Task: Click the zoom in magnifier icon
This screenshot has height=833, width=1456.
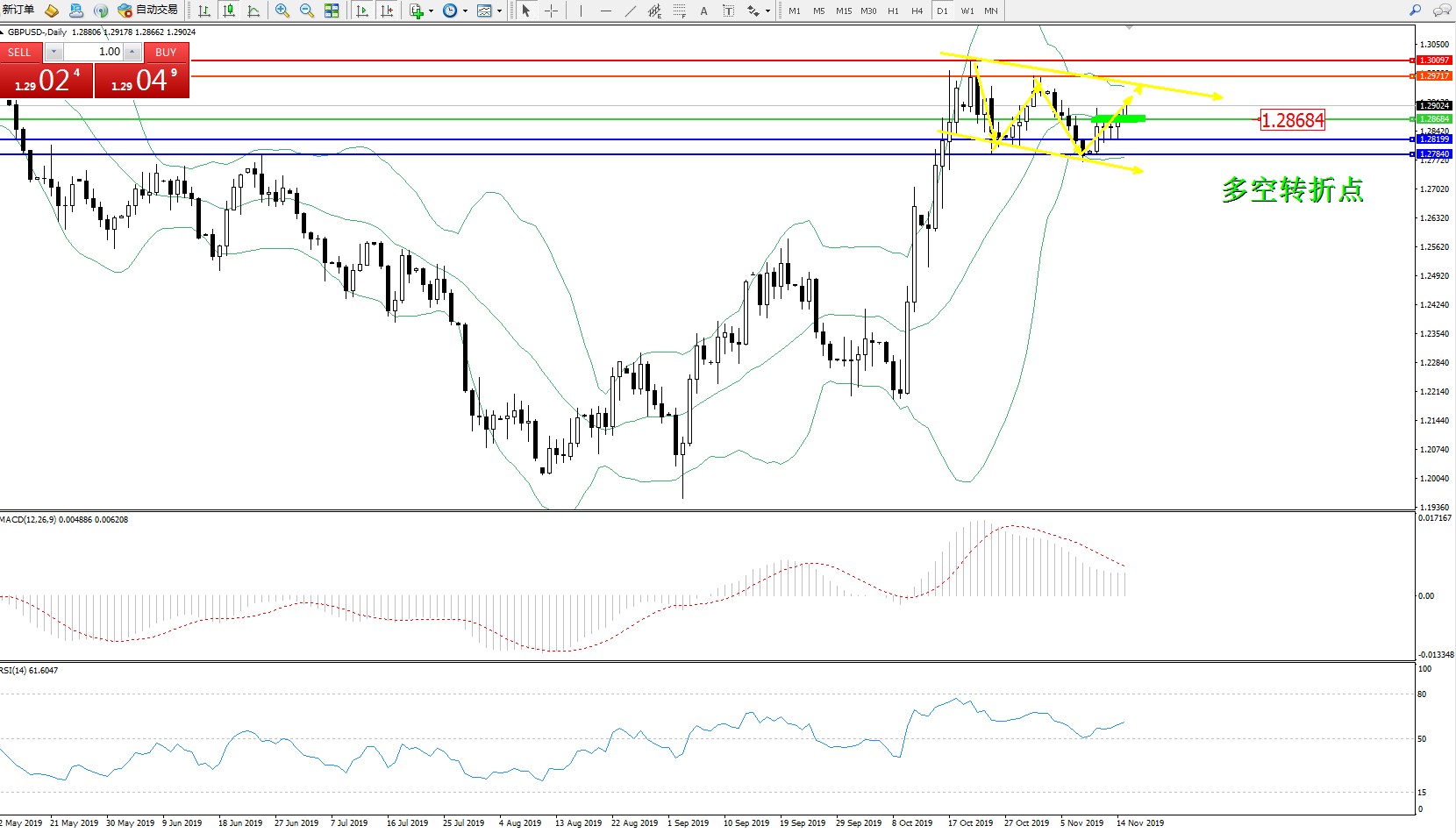Action: 282,11
